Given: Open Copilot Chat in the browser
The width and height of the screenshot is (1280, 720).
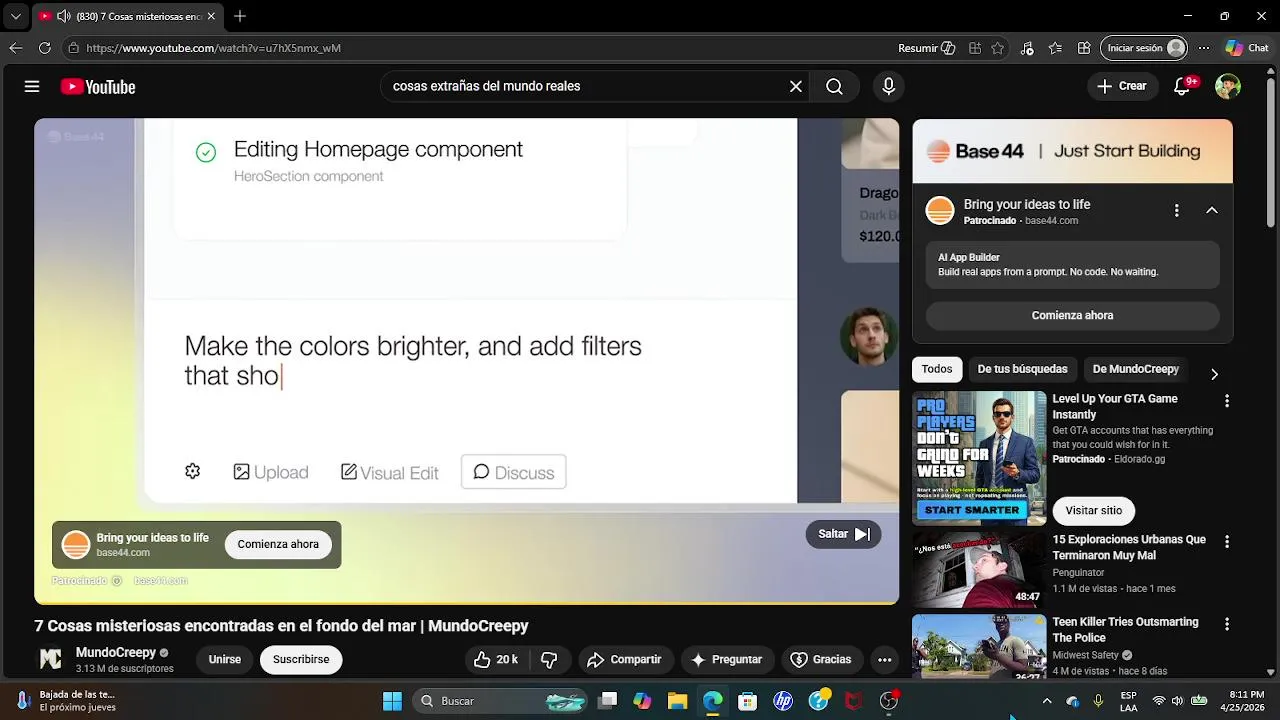Looking at the screenshot, I should click(1247, 48).
